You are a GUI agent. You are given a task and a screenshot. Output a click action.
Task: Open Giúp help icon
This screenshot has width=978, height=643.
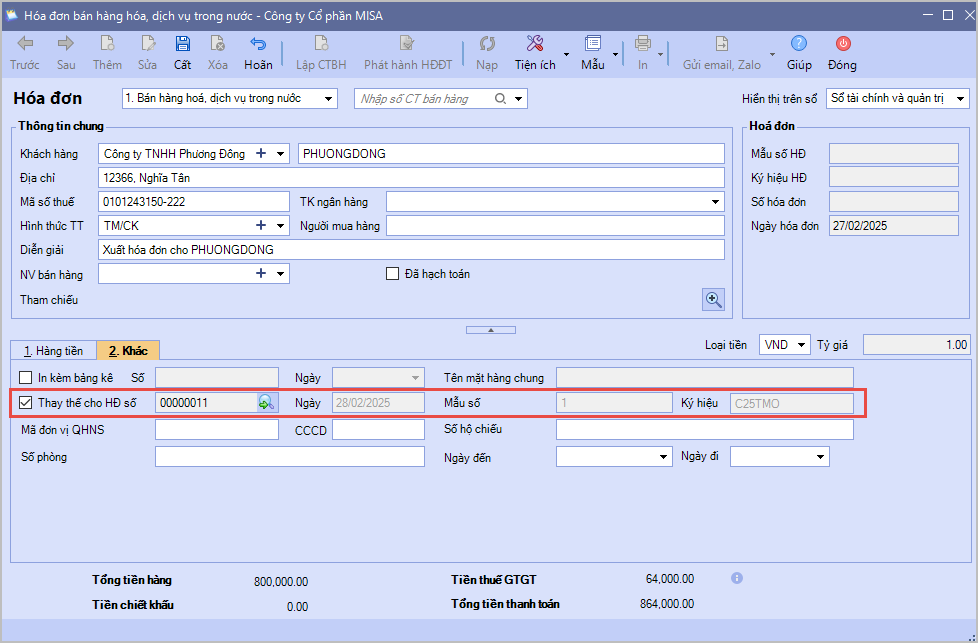[x=799, y=44]
